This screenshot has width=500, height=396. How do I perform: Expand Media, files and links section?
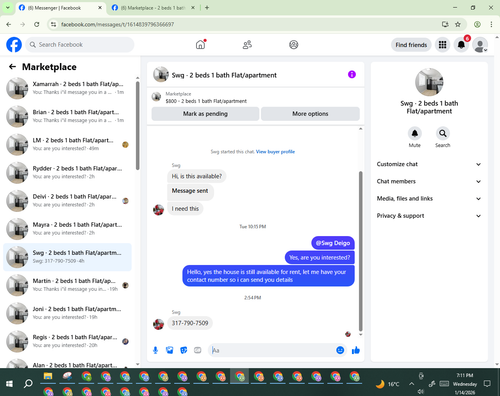point(429,199)
